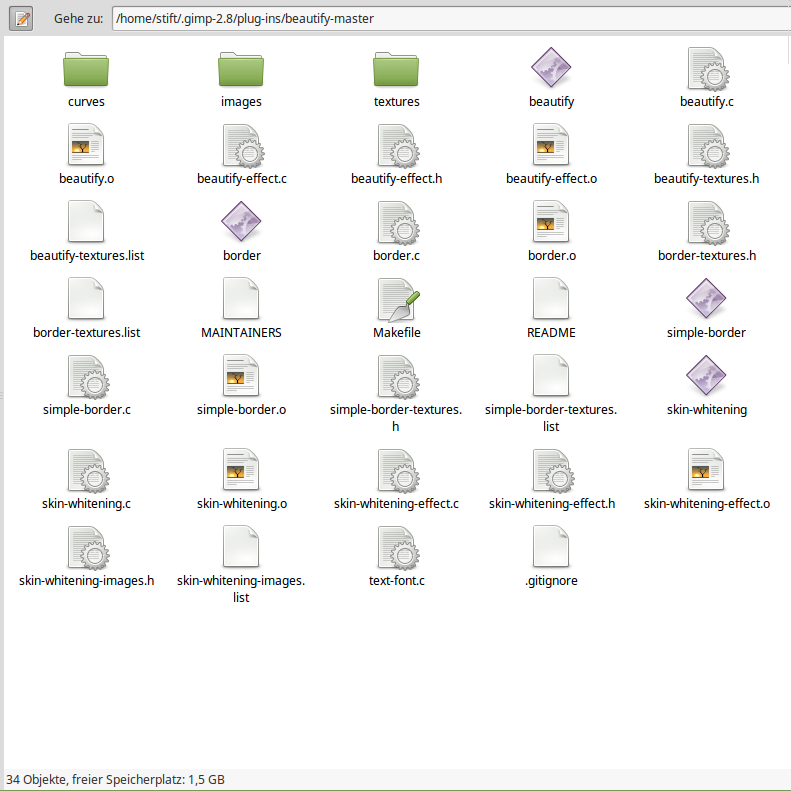
Task: Open the images folder
Action: 241,71
